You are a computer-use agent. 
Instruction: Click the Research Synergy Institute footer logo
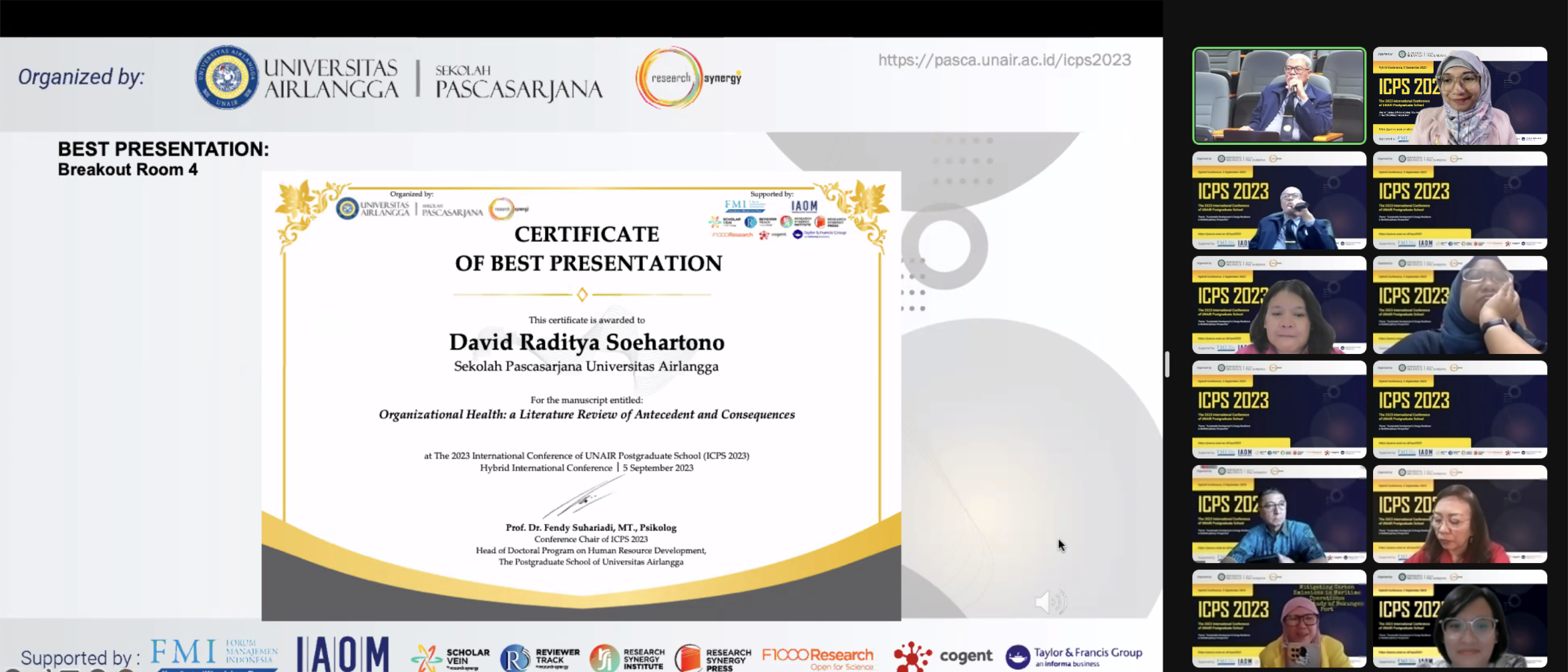point(627,658)
